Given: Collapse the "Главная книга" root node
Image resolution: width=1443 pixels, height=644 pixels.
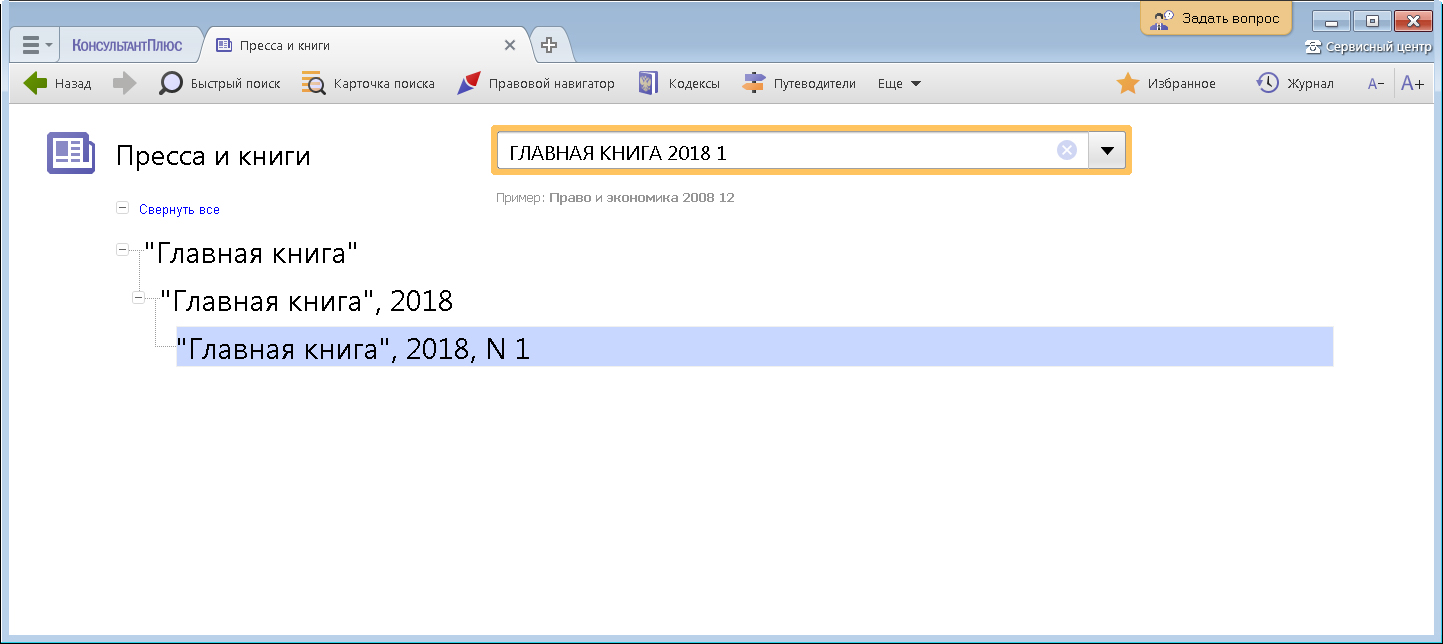Looking at the screenshot, I should 122,250.
